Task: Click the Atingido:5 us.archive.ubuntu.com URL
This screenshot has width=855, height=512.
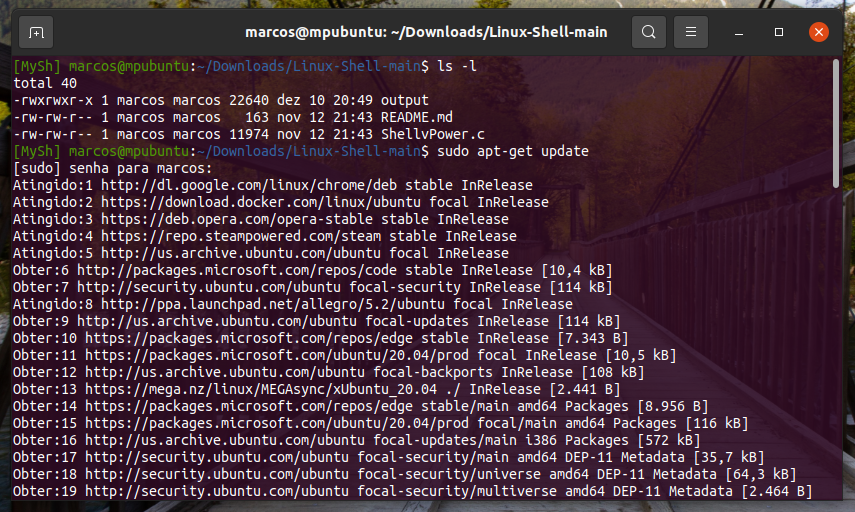Action: (x=241, y=253)
